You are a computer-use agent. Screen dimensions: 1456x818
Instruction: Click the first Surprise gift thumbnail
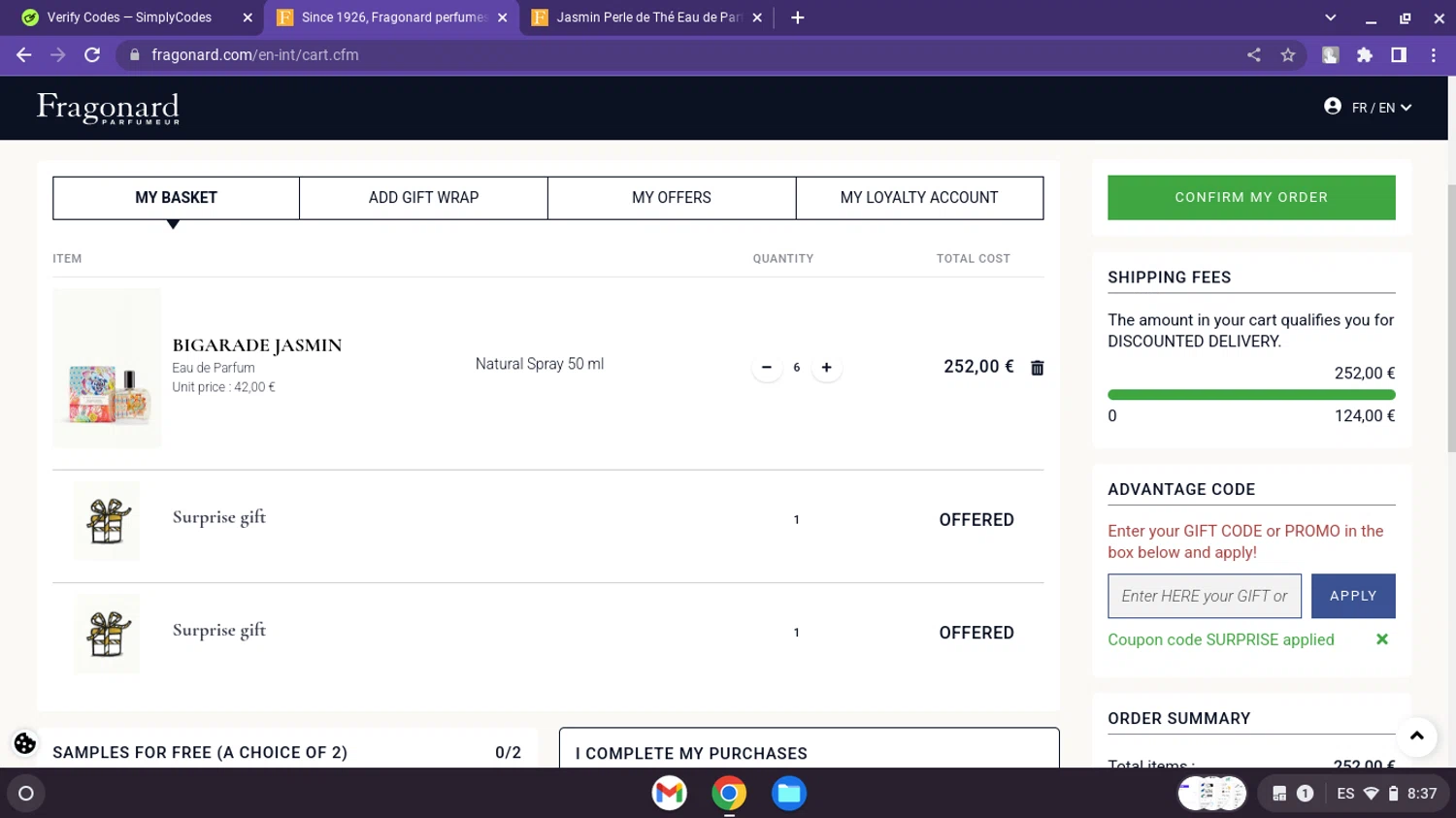point(107,520)
